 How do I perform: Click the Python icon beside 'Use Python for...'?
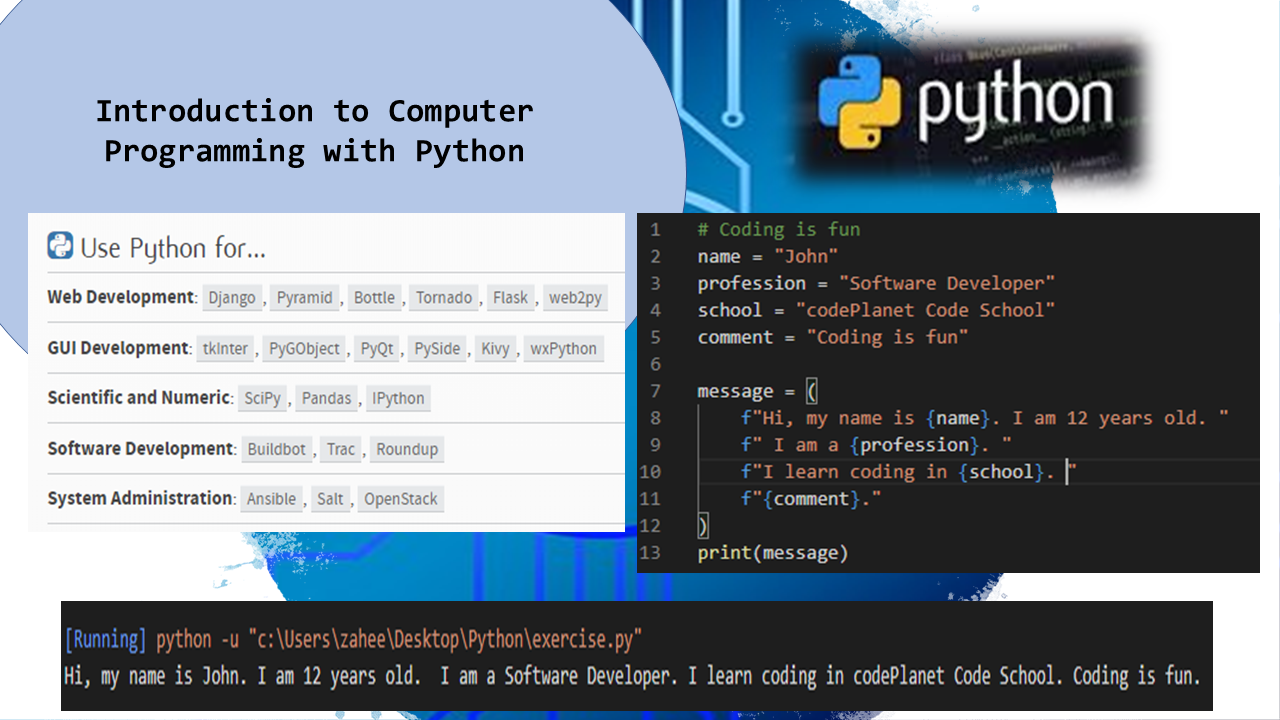[60, 246]
